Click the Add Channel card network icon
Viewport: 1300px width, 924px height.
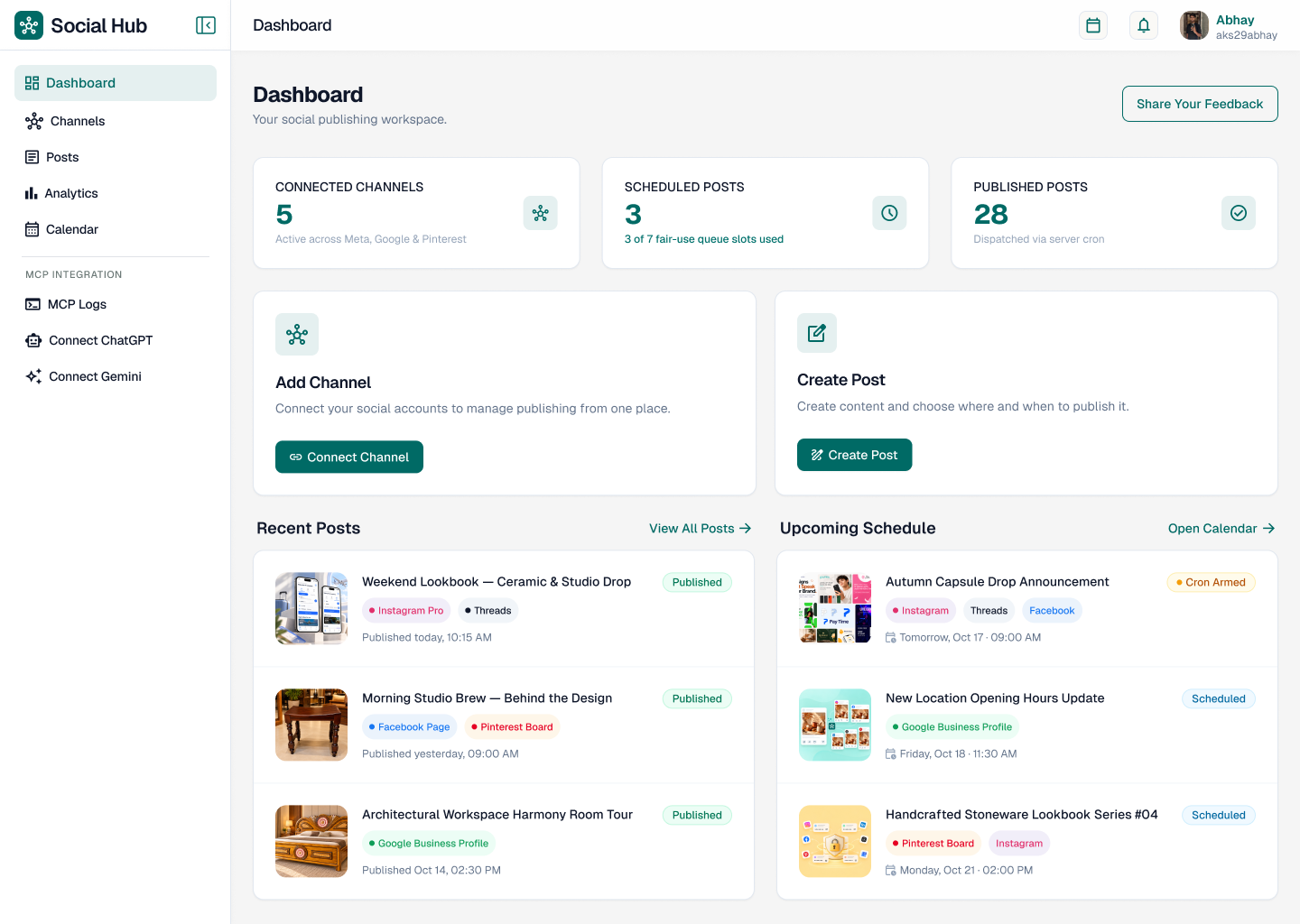[297, 335]
